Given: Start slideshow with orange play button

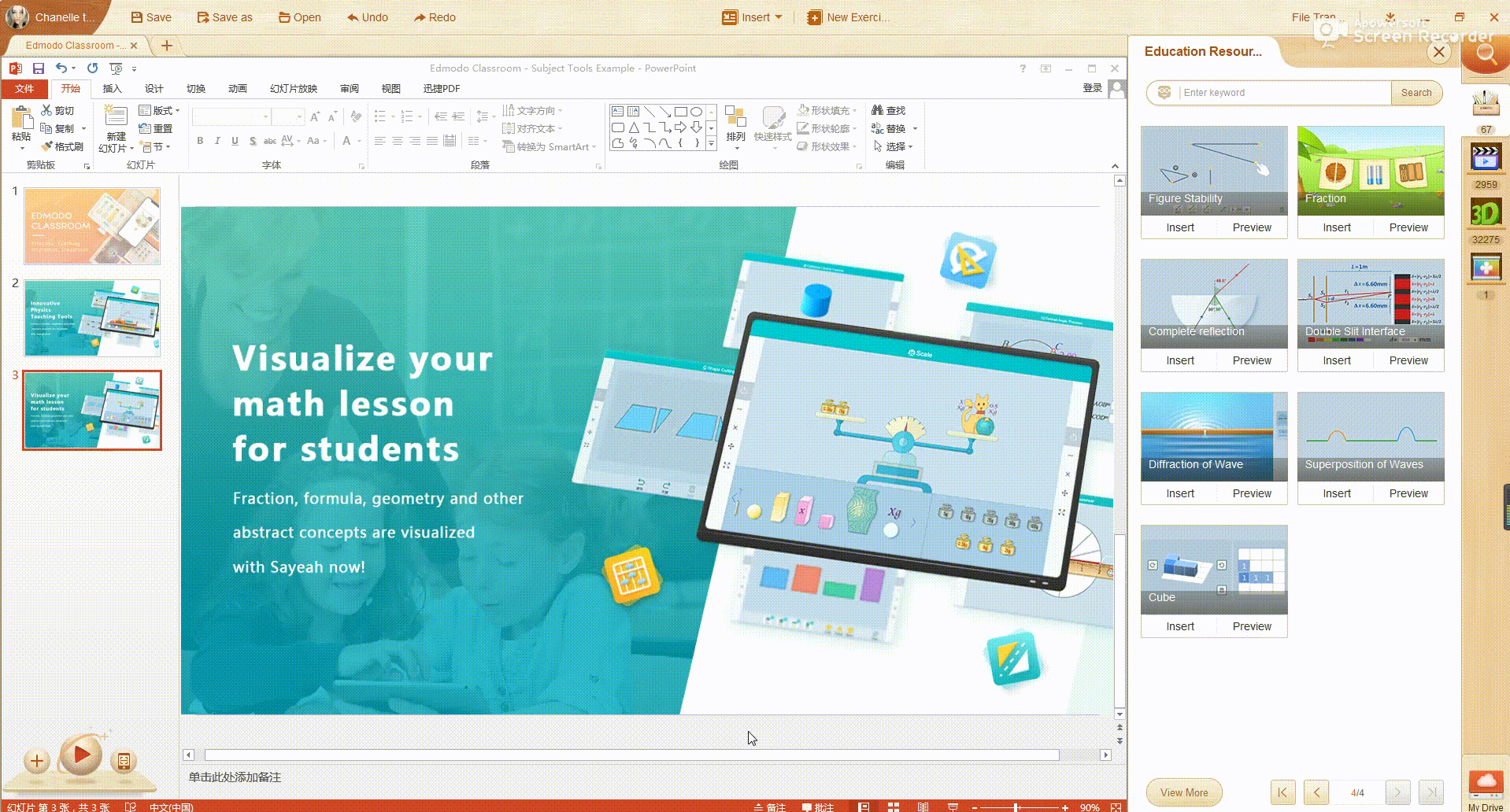Looking at the screenshot, I should click(81, 755).
